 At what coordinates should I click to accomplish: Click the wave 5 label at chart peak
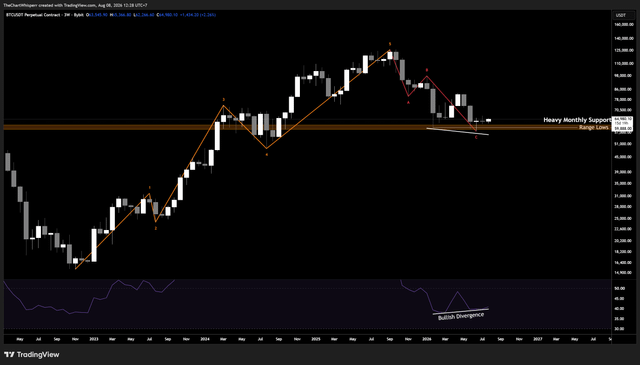point(390,44)
